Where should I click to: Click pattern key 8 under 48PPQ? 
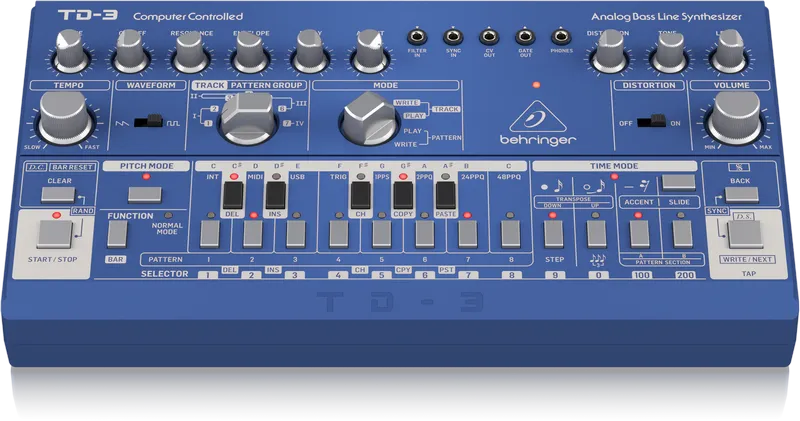coord(510,235)
